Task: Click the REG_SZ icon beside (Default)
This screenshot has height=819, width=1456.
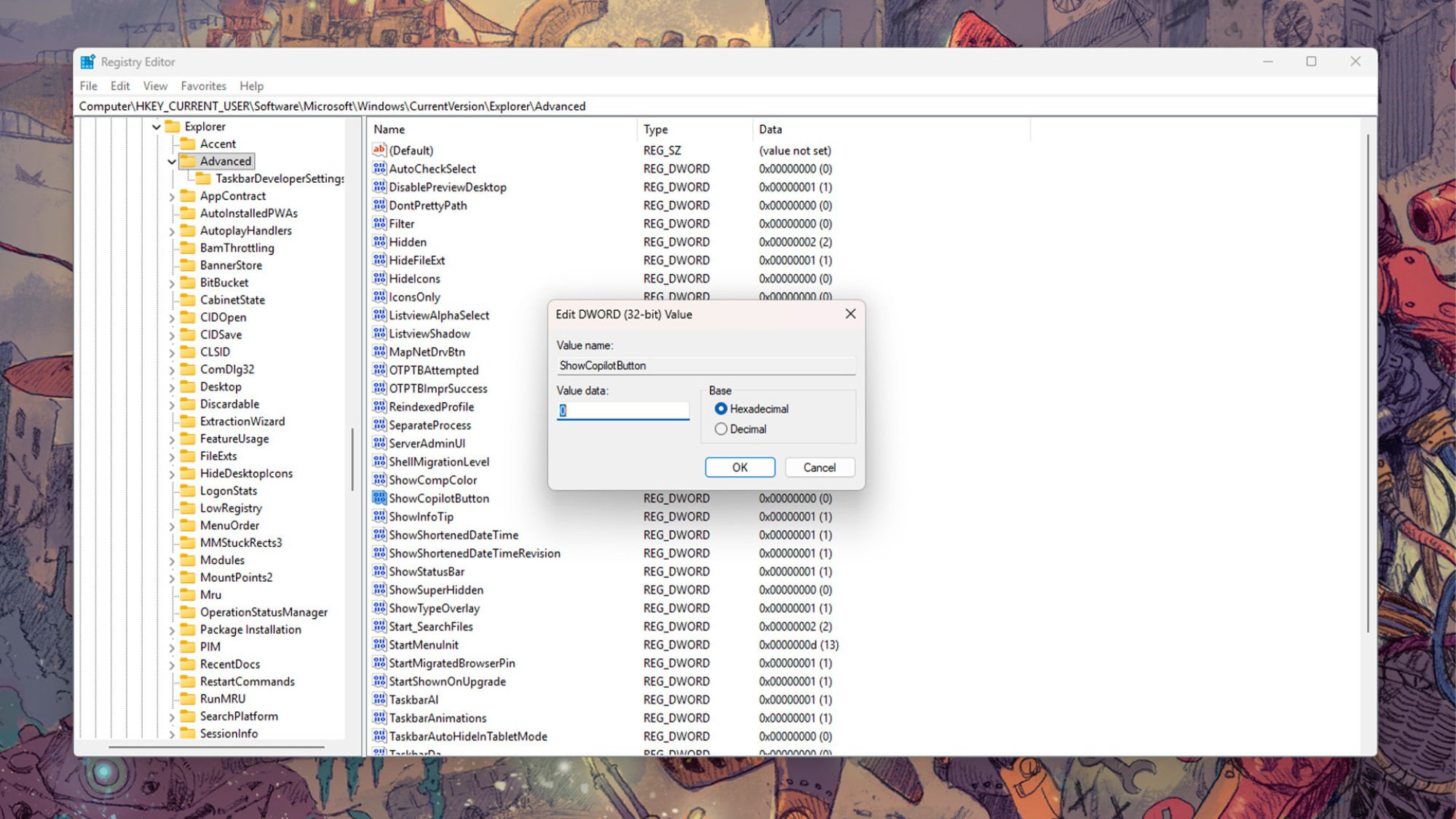Action: (x=379, y=150)
